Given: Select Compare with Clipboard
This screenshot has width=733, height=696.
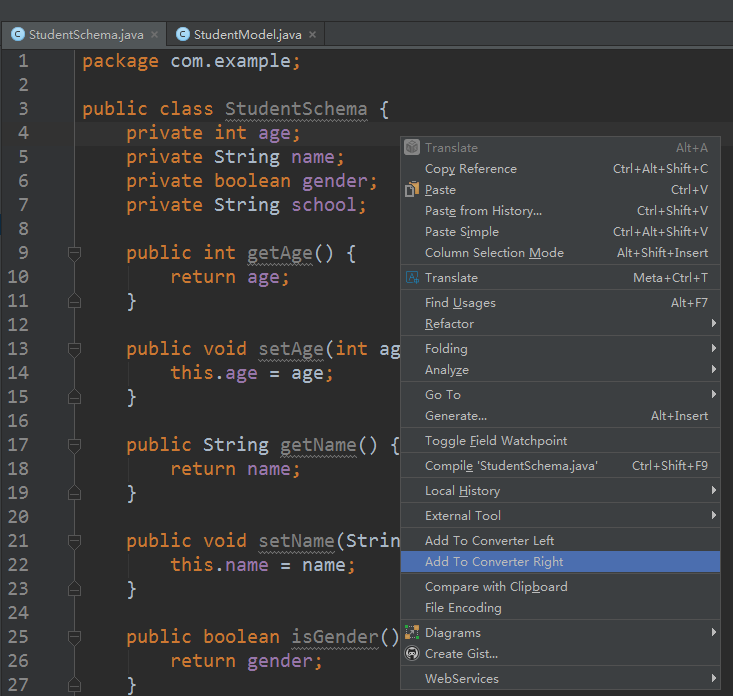Looking at the screenshot, I should coord(560,586).
